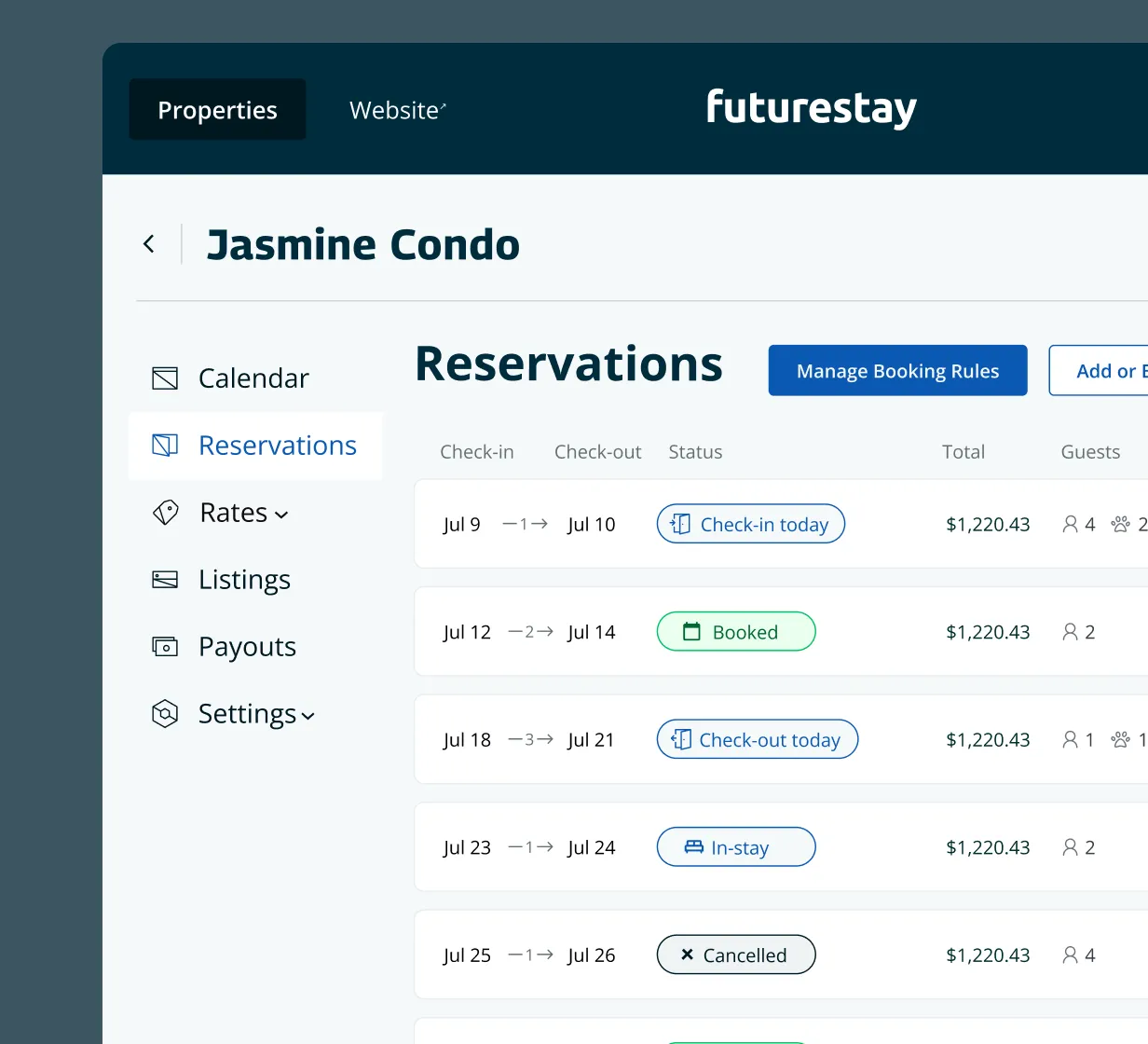Click the Check-out today status badge
The image size is (1148, 1044).
(758, 739)
